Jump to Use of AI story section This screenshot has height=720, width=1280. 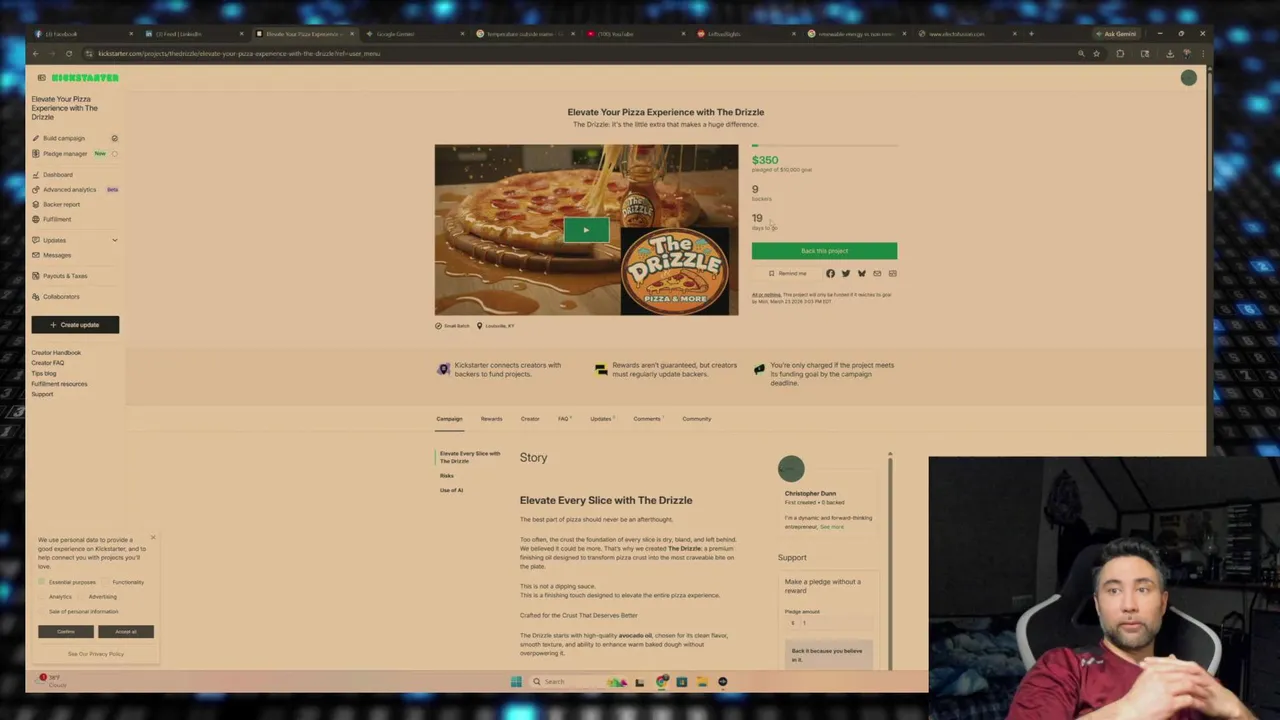point(452,490)
